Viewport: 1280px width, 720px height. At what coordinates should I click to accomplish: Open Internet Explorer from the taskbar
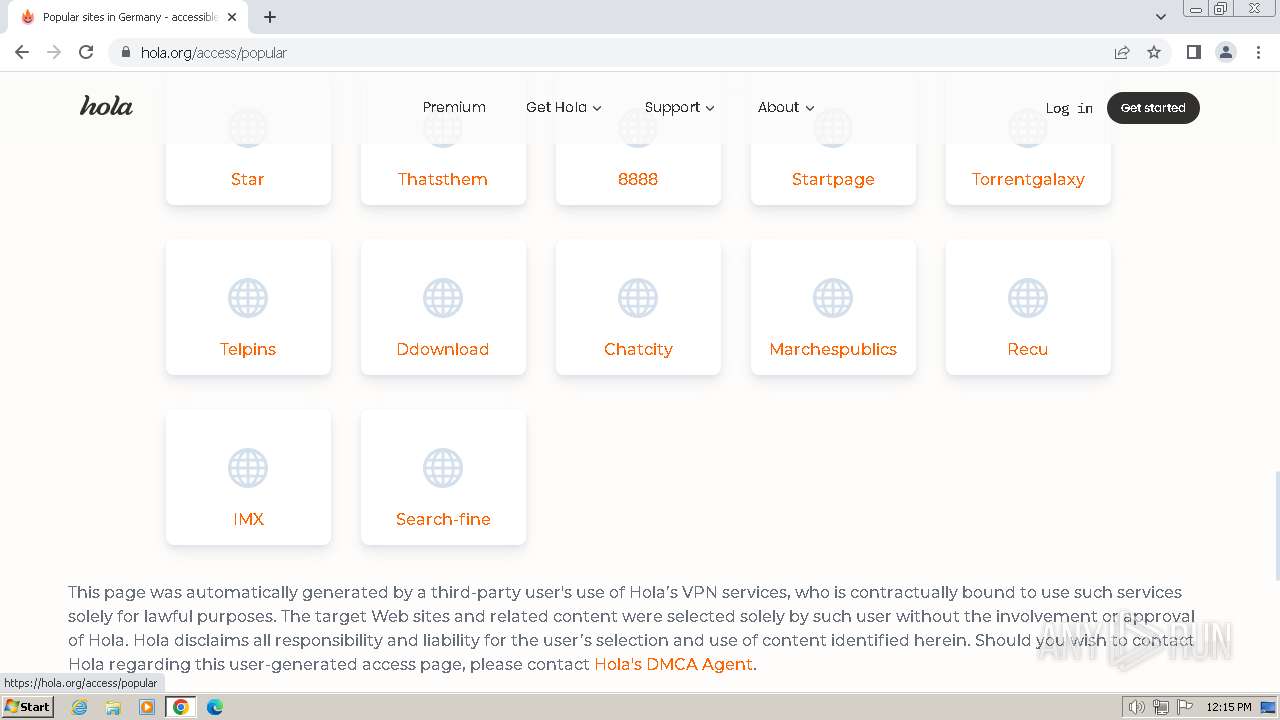(x=80, y=707)
